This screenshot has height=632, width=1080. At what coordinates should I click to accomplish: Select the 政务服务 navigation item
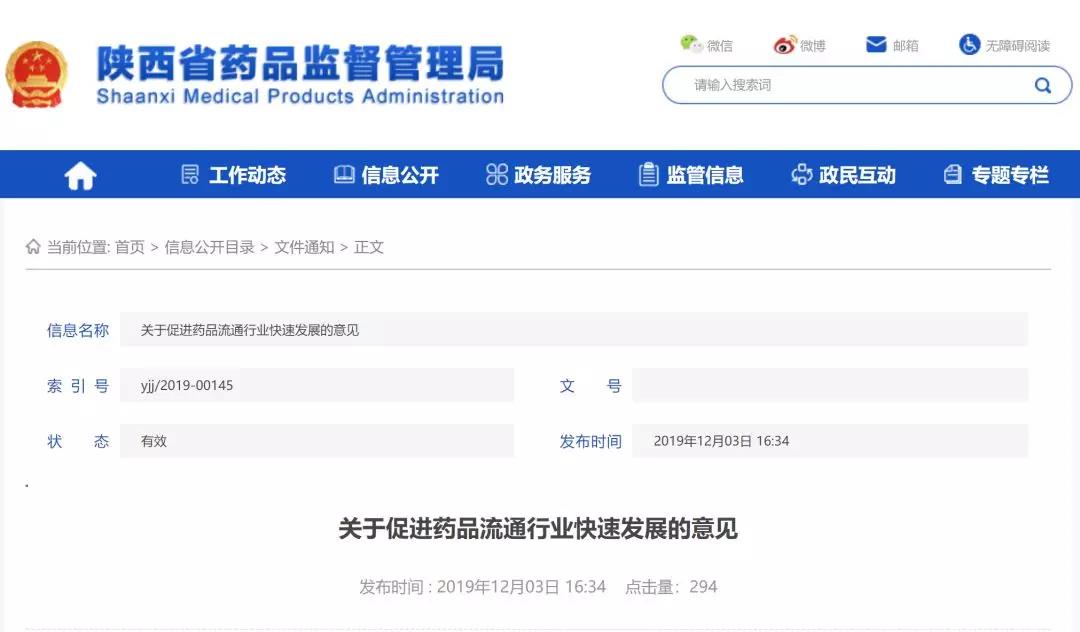click(538, 175)
